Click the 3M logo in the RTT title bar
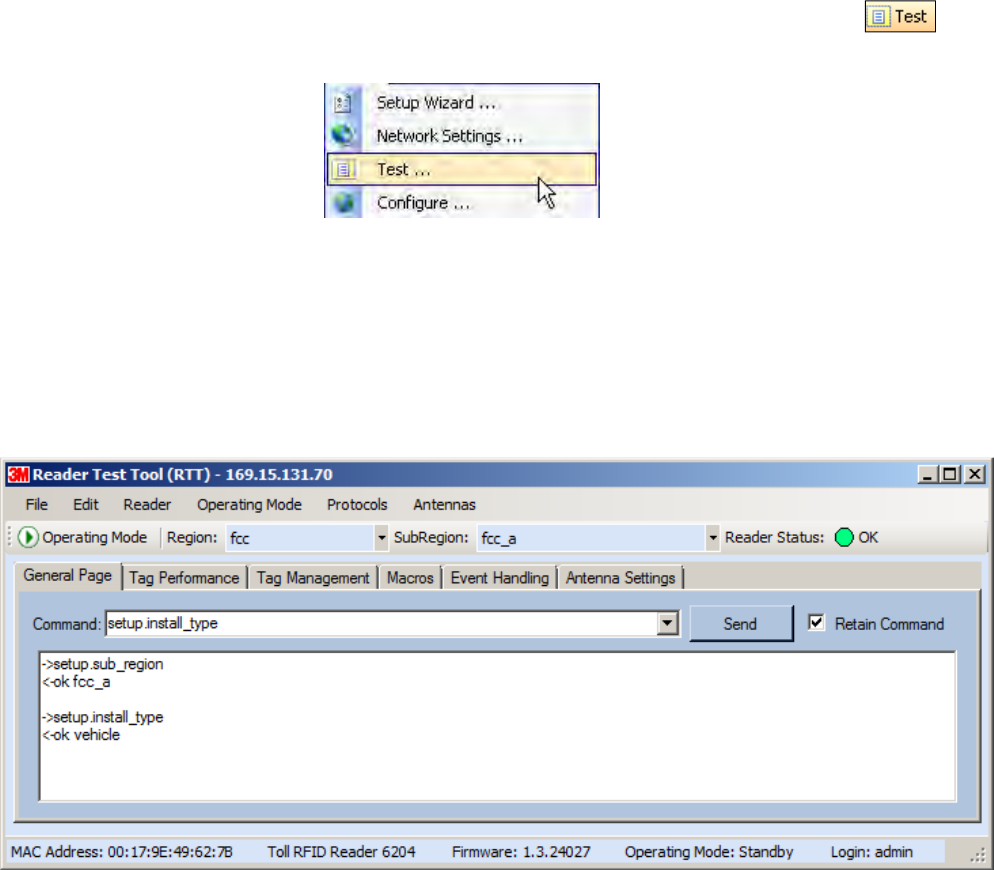994x870 pixels. (18, 474)
